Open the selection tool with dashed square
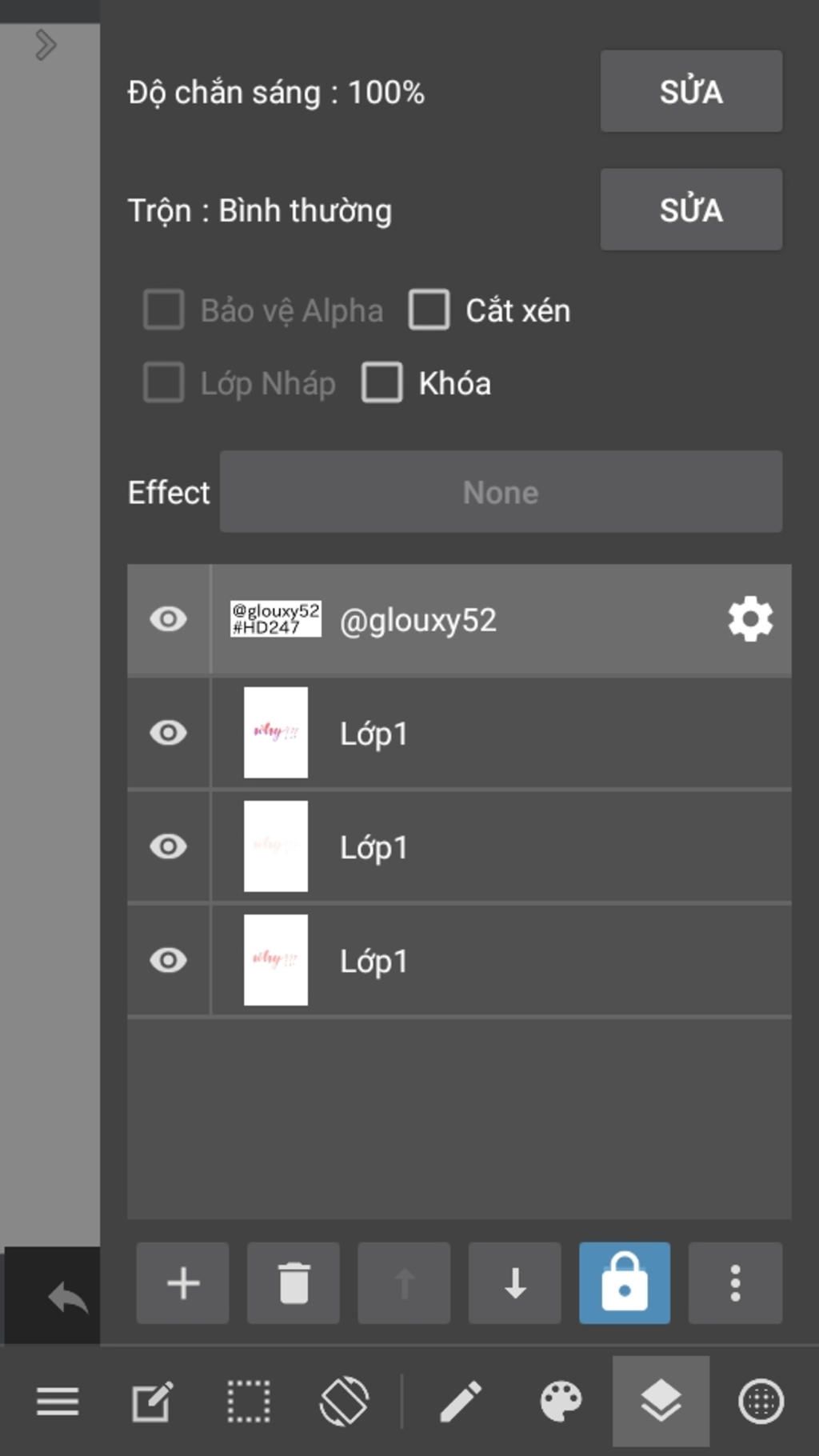Image resolution: width=819 pixels, height=1456 pixels. (249, 1402)
